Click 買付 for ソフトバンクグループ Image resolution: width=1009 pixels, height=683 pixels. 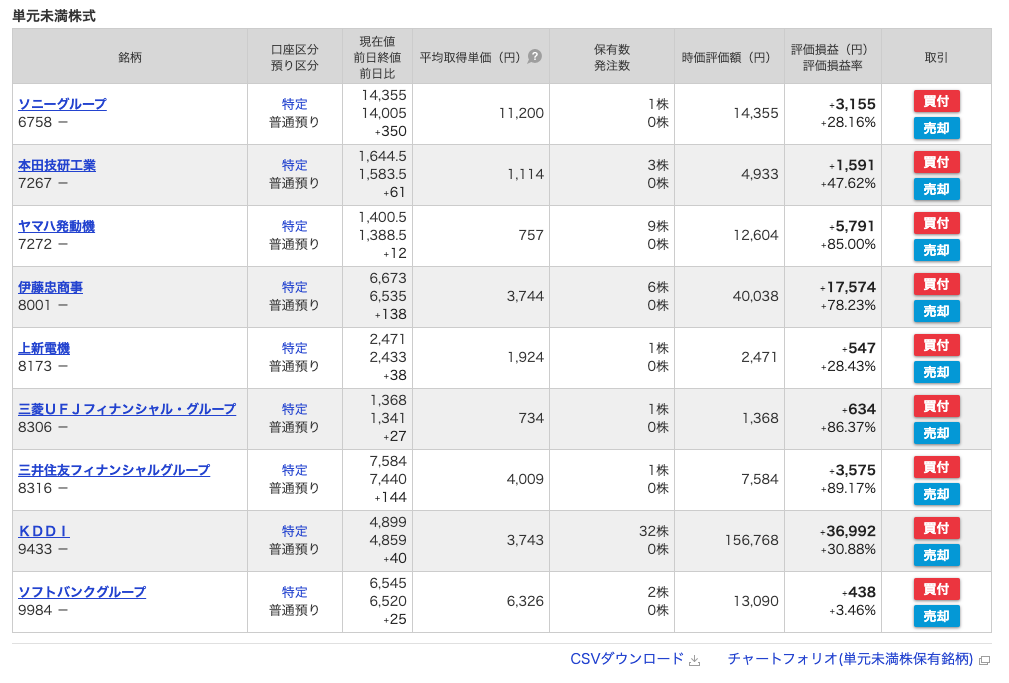(x=936, y=589)
